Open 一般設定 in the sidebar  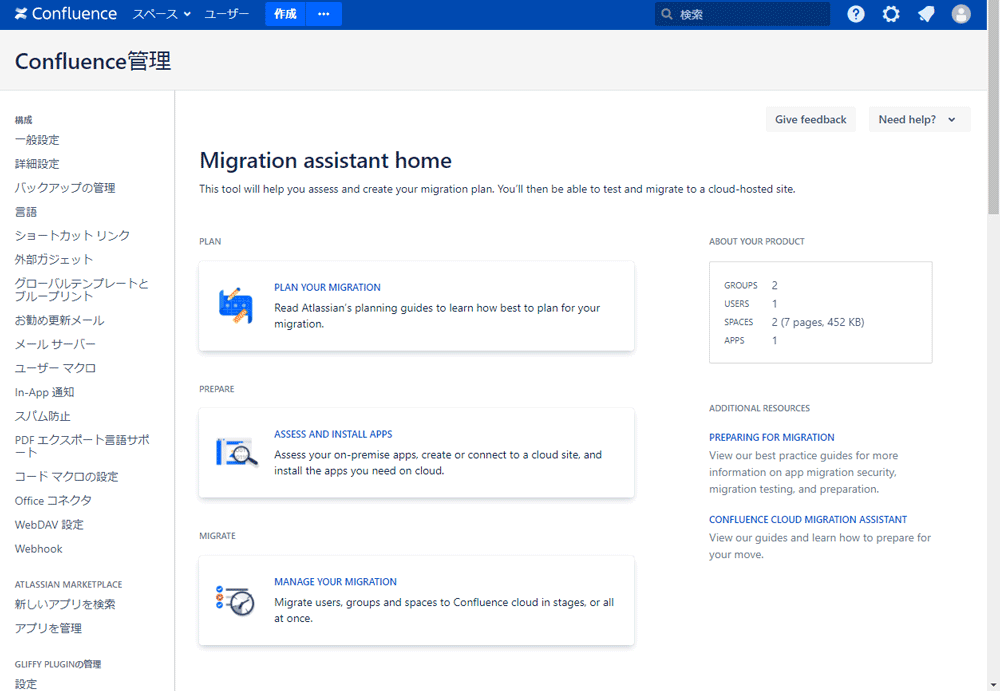(37, 140)
